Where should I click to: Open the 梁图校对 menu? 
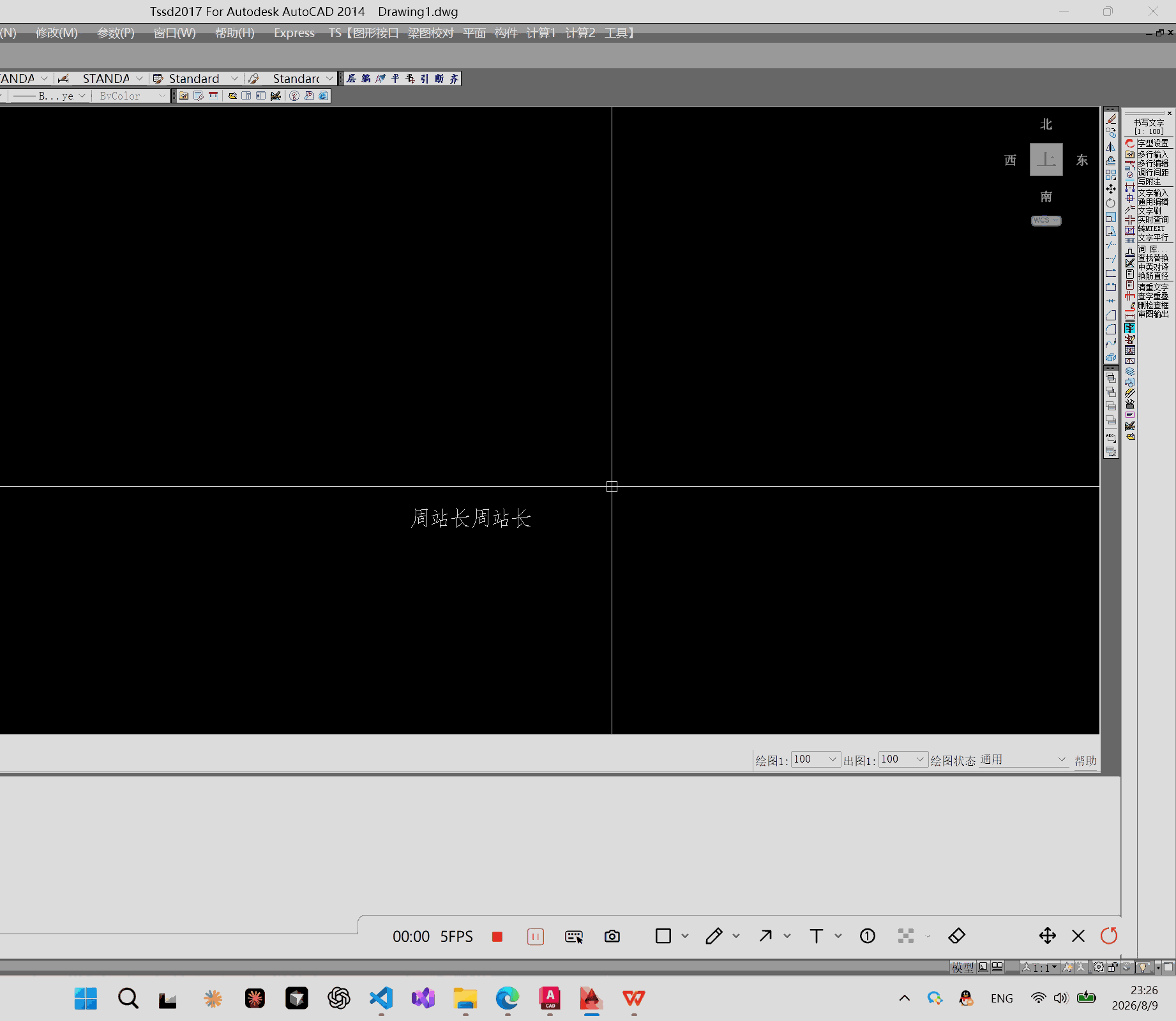(431, 33)
